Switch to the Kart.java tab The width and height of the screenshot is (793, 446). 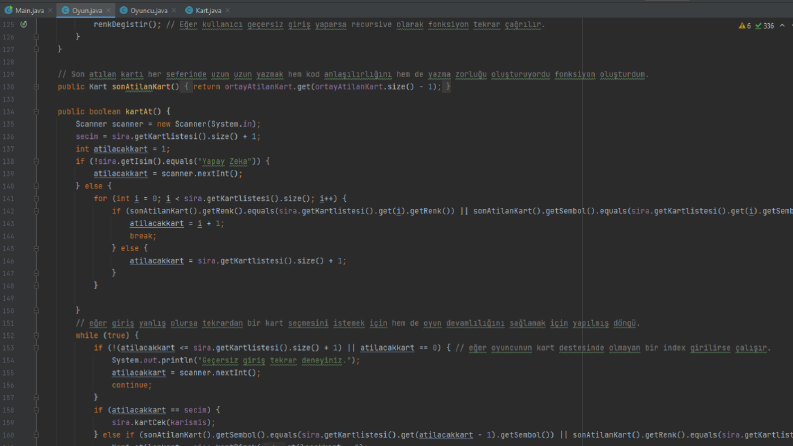tap(208, 10)
